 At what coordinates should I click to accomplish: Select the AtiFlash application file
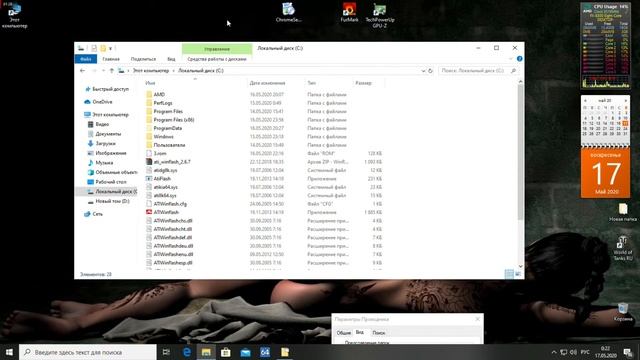click(162, 179)
